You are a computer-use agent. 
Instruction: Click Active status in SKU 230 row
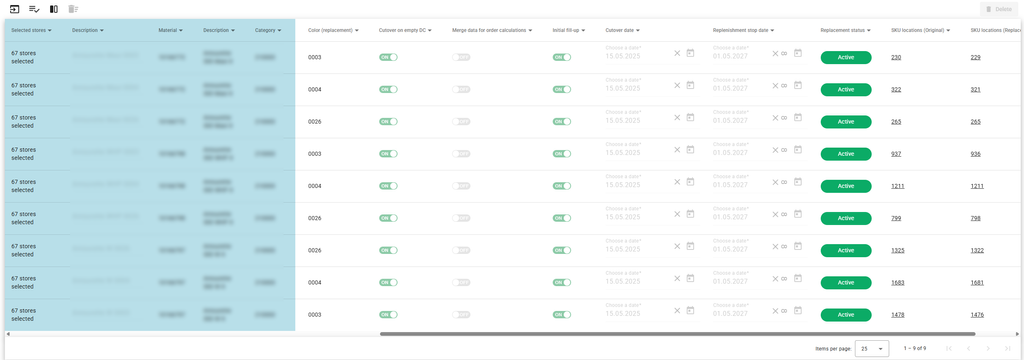(x=846, y=57)
